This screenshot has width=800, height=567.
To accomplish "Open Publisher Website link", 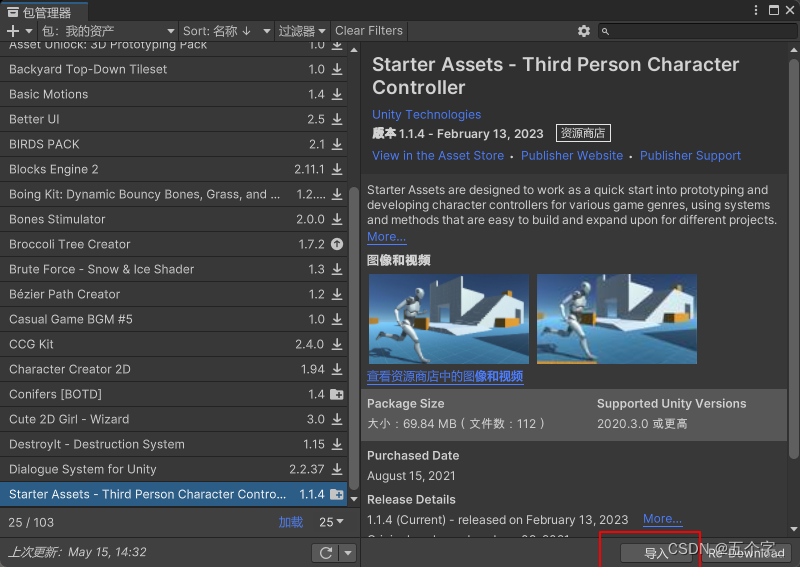I will [x=572, y=156].
